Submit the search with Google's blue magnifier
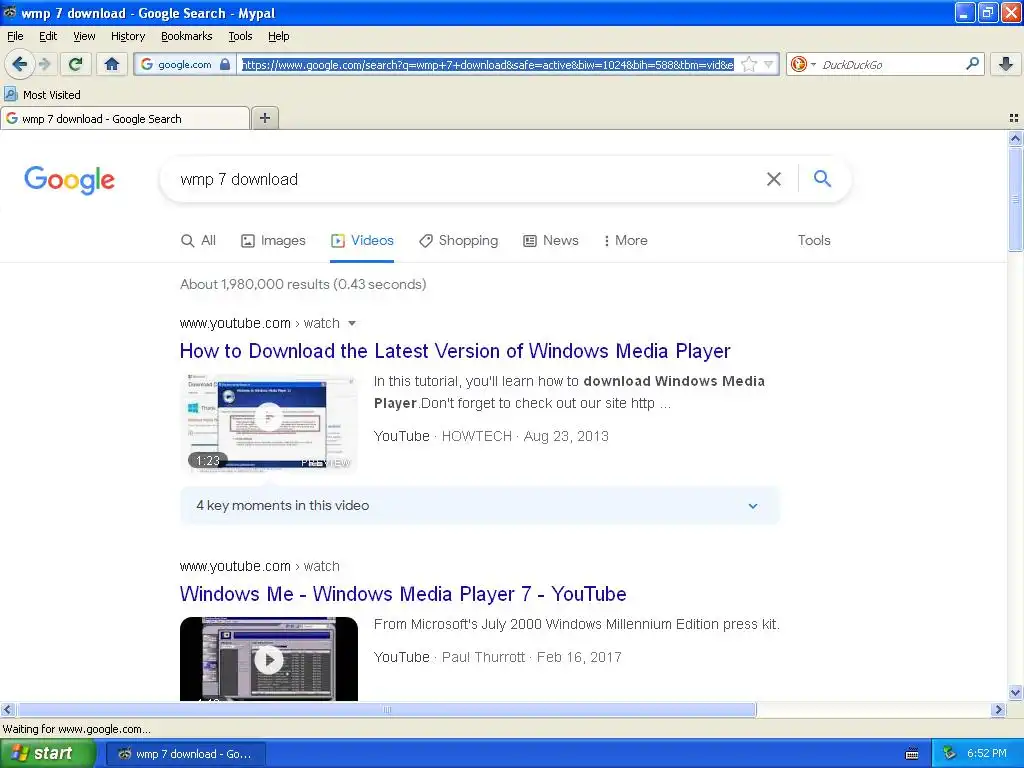Image resolution: width=1024 pixels, height=768 pixels. pyautogui.click(x=822, y=178)
